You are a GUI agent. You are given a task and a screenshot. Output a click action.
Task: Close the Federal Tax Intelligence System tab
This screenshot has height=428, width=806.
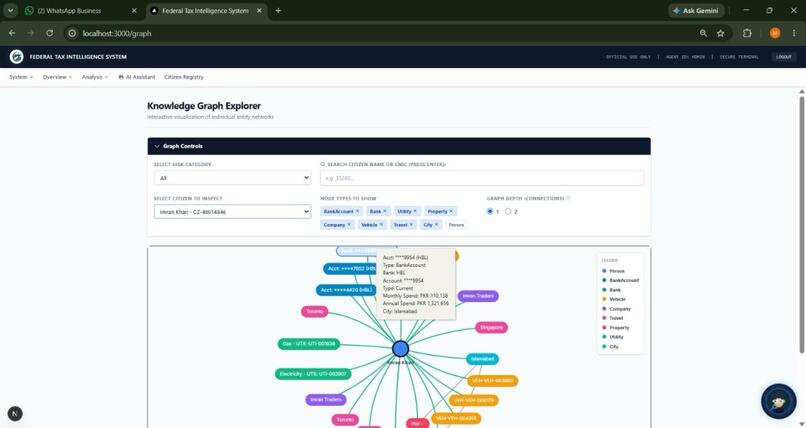(259, 10)
